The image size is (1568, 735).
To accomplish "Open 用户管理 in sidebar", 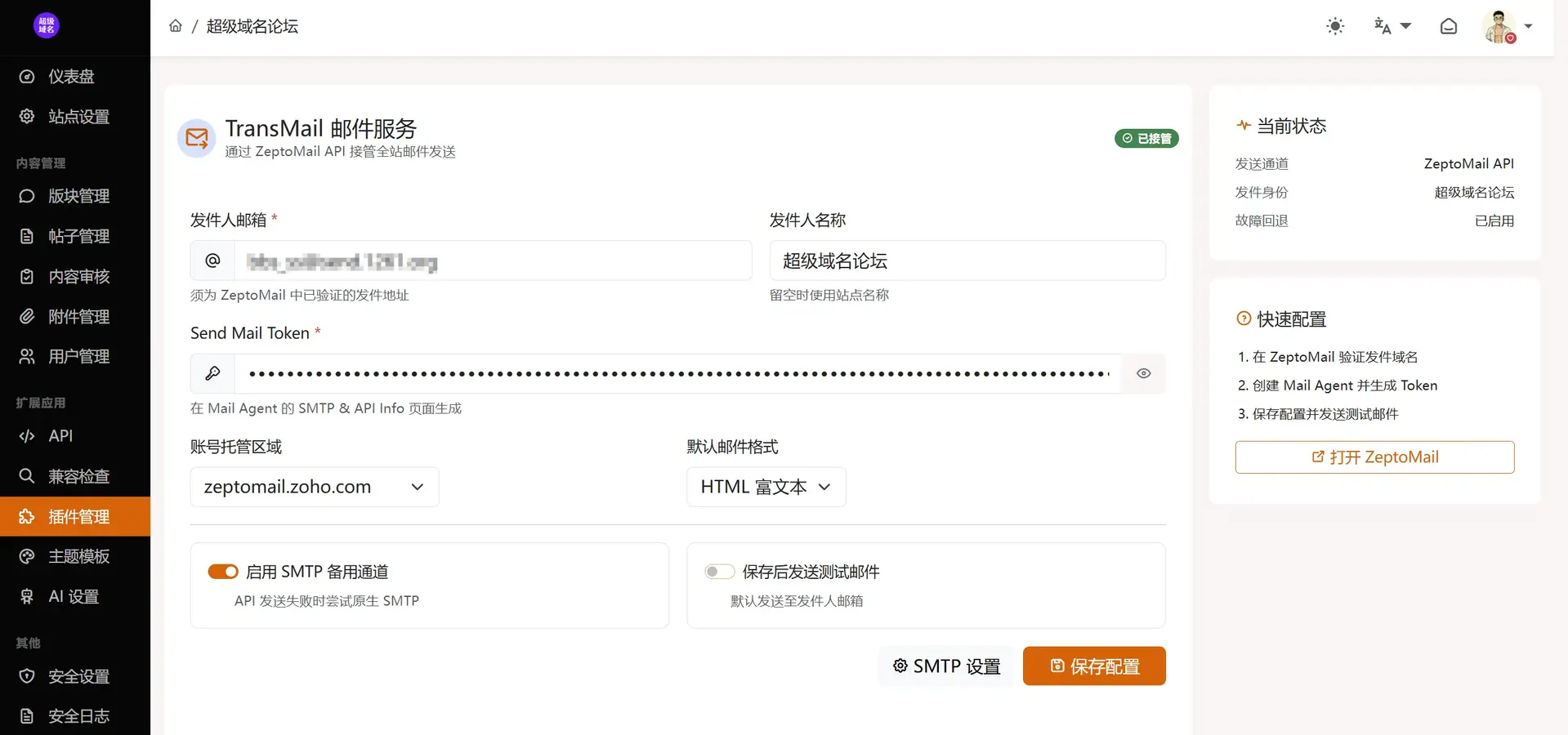I will (75, 356).
